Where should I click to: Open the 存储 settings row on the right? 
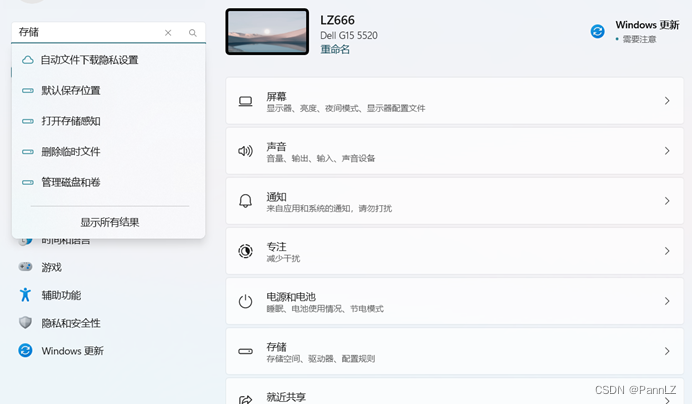point(455,351)
